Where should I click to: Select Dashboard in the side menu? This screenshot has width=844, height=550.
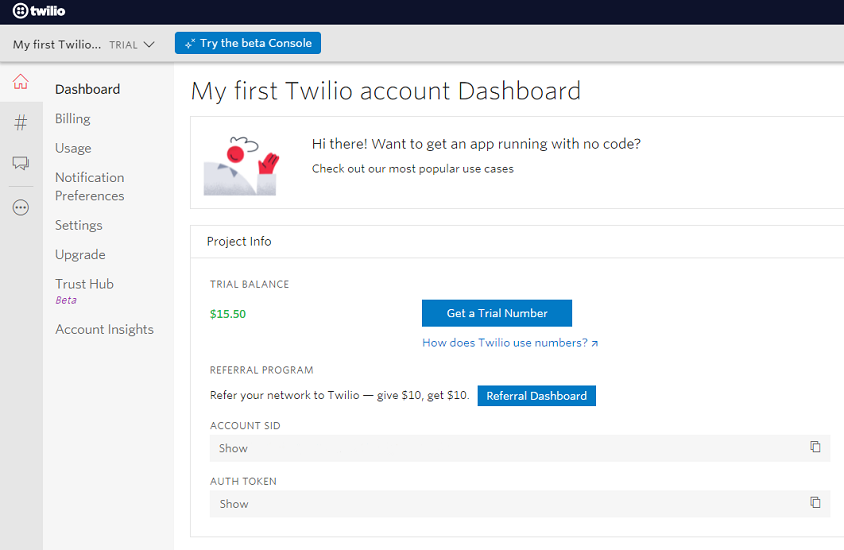coord(87,89)
